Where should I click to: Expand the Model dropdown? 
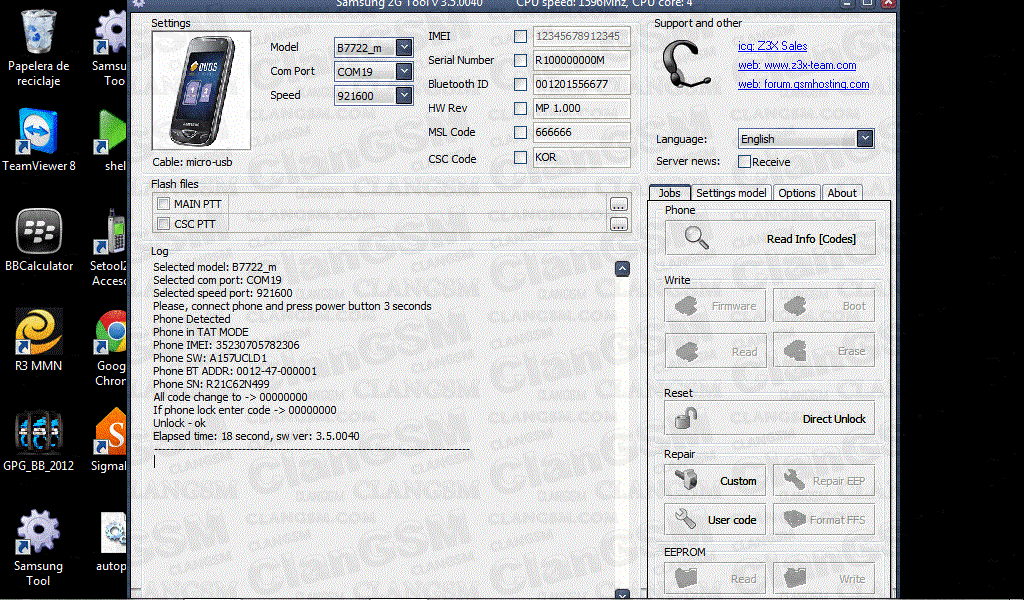click(404, 47)
